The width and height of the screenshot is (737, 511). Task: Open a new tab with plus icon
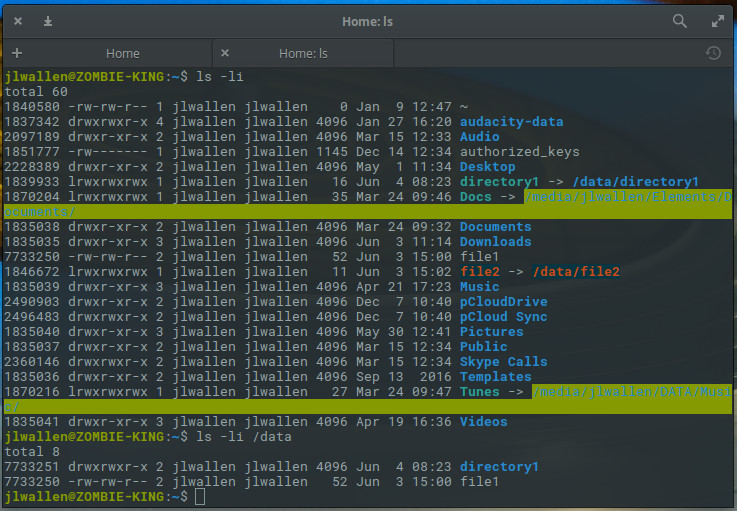17,53
